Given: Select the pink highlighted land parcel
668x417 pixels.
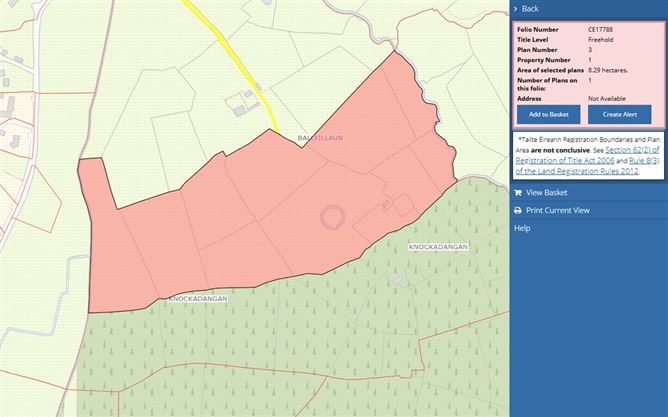Looking at the screenshot, I should point(250,220).
